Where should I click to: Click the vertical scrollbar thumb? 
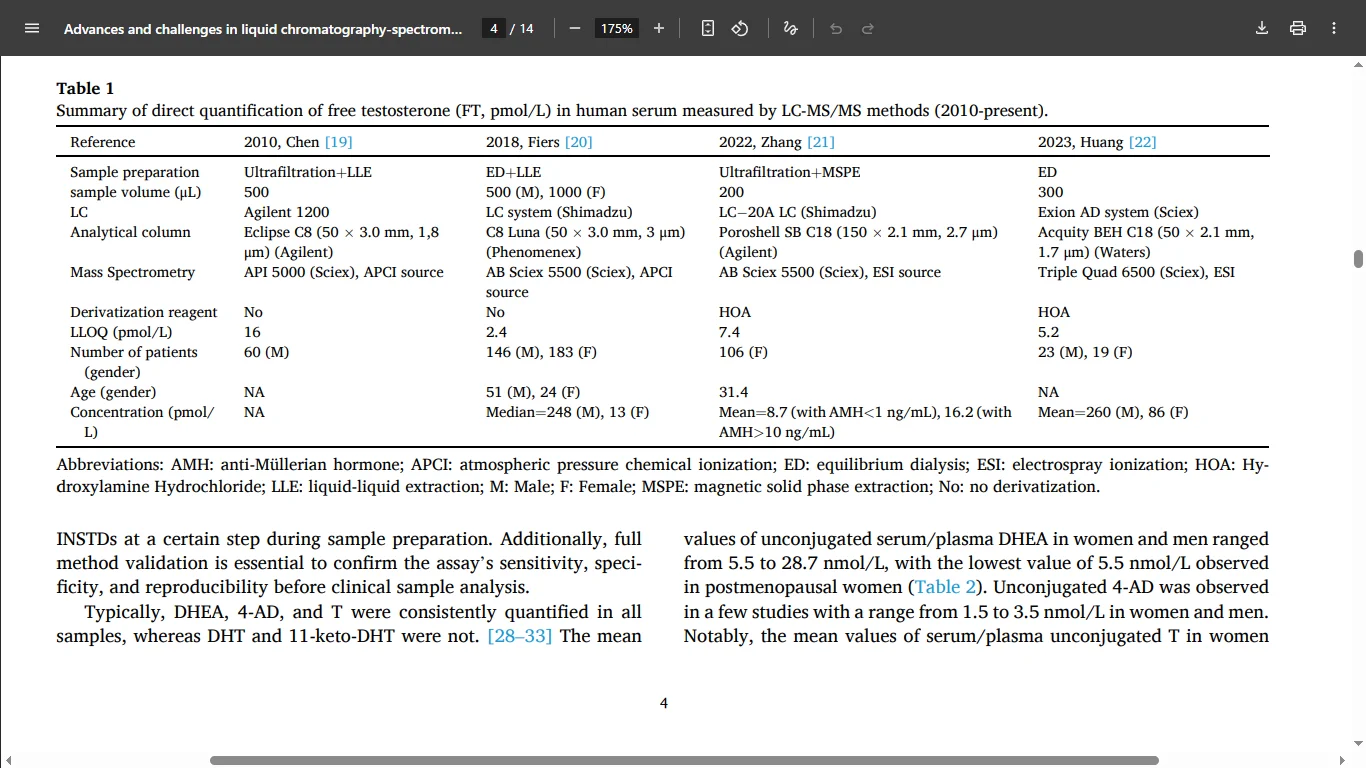[1358, 259]
